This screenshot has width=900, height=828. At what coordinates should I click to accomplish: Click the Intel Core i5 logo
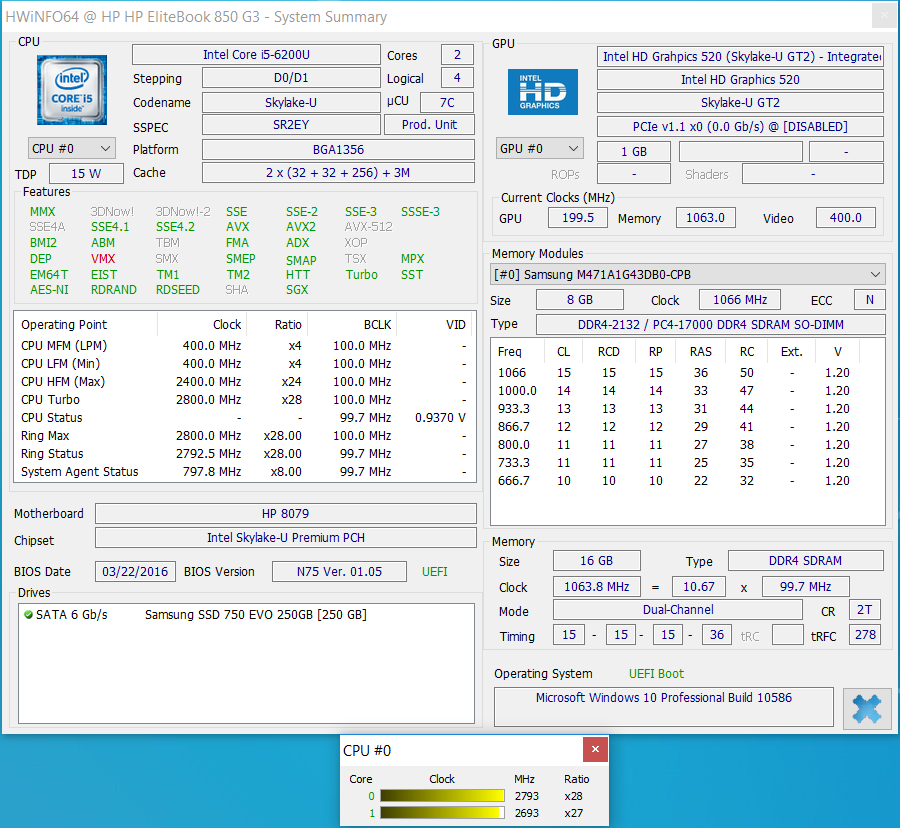72,90
